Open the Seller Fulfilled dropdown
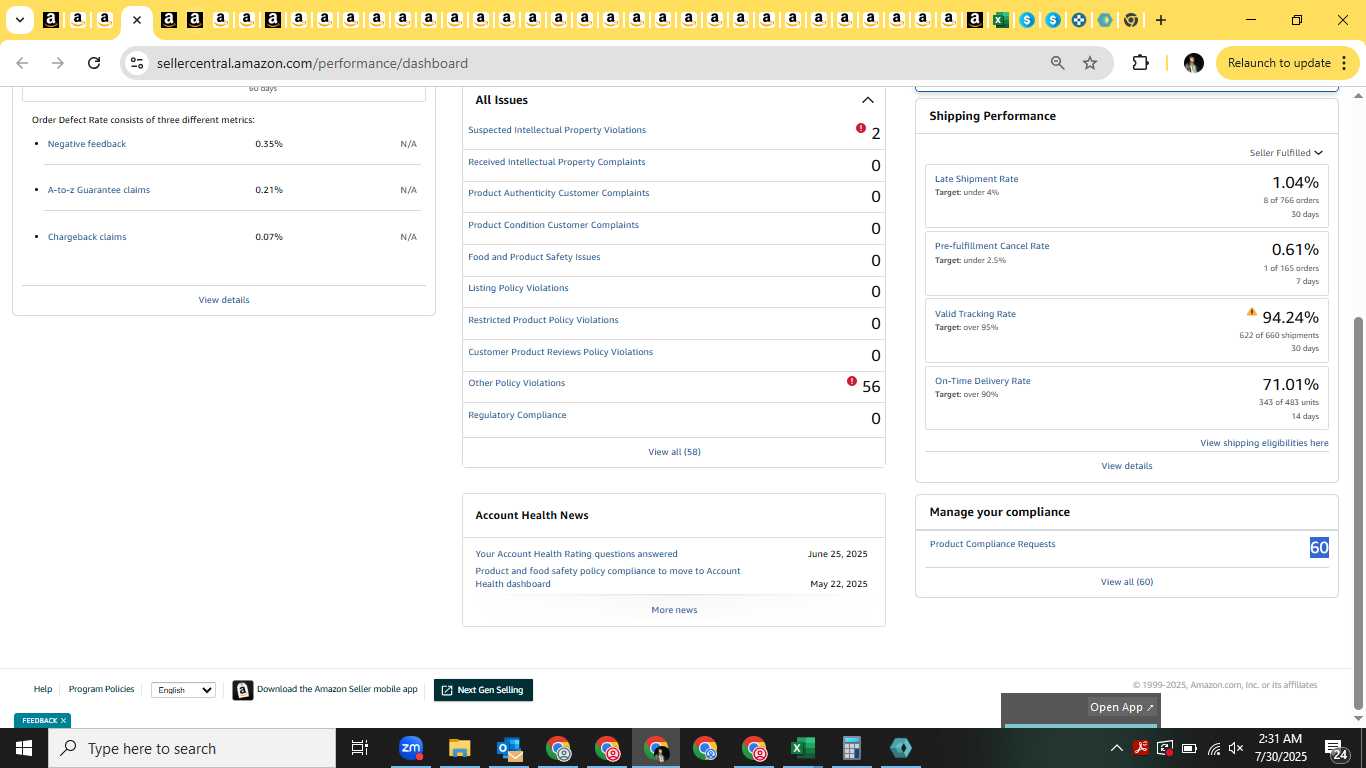This screenshot has width=1366, height=768. [1286, 153]
